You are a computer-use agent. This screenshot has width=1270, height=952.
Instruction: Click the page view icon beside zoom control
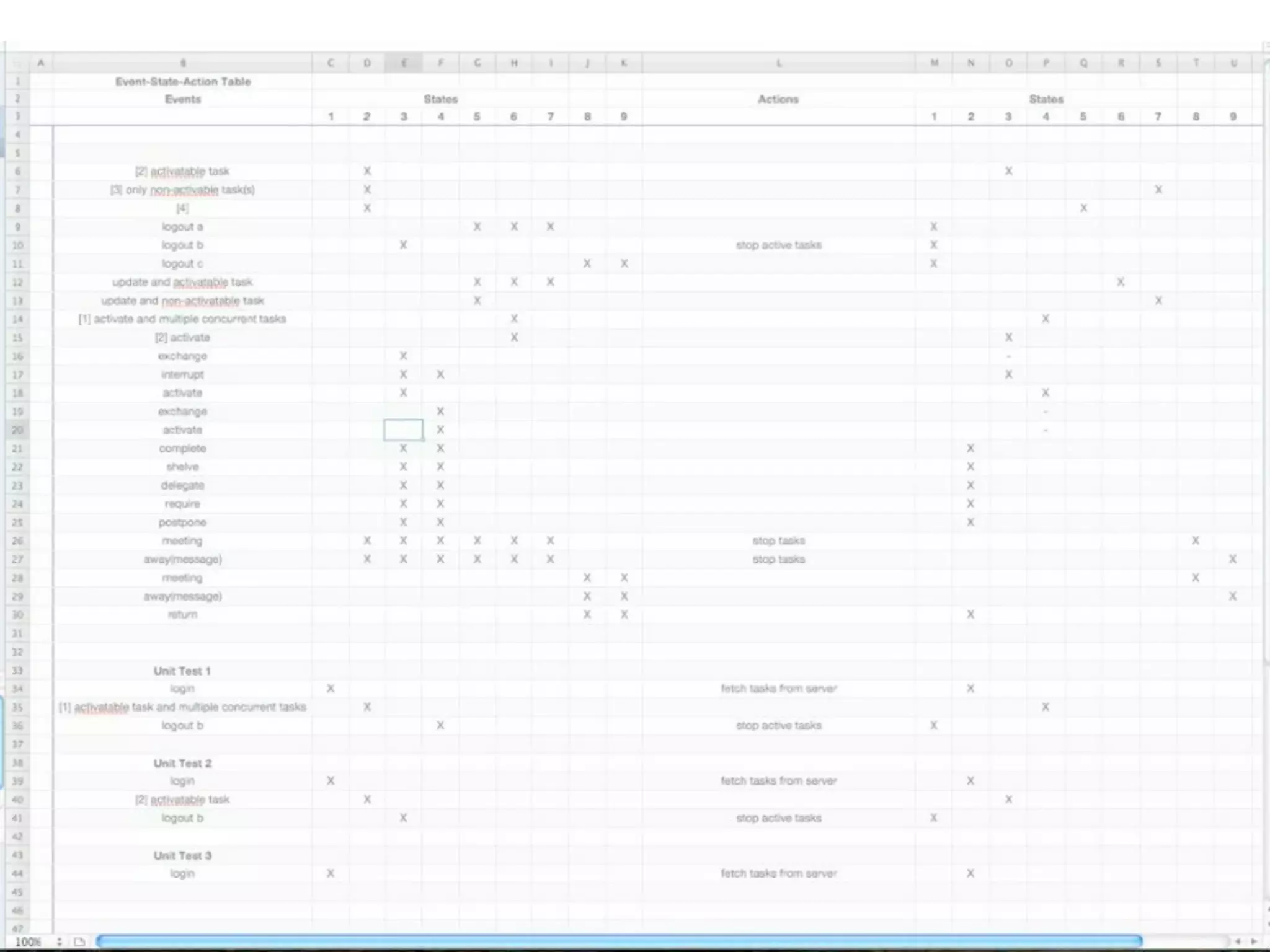[79, 941]
